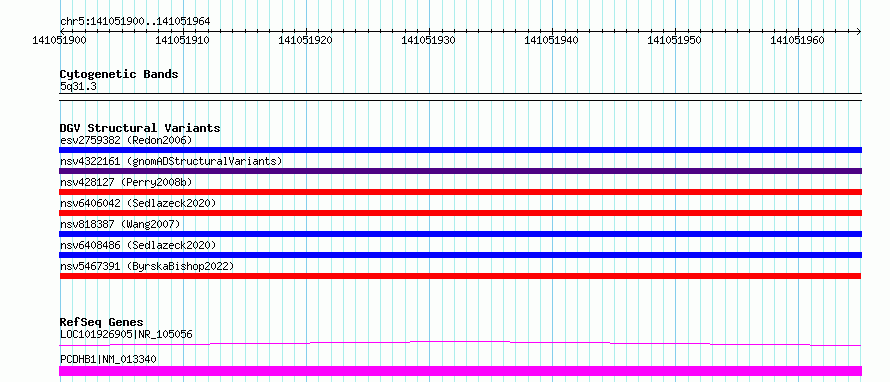
Task: Click the PCDHB1|NM_013340 gene label
Action: tap(108, 359)
